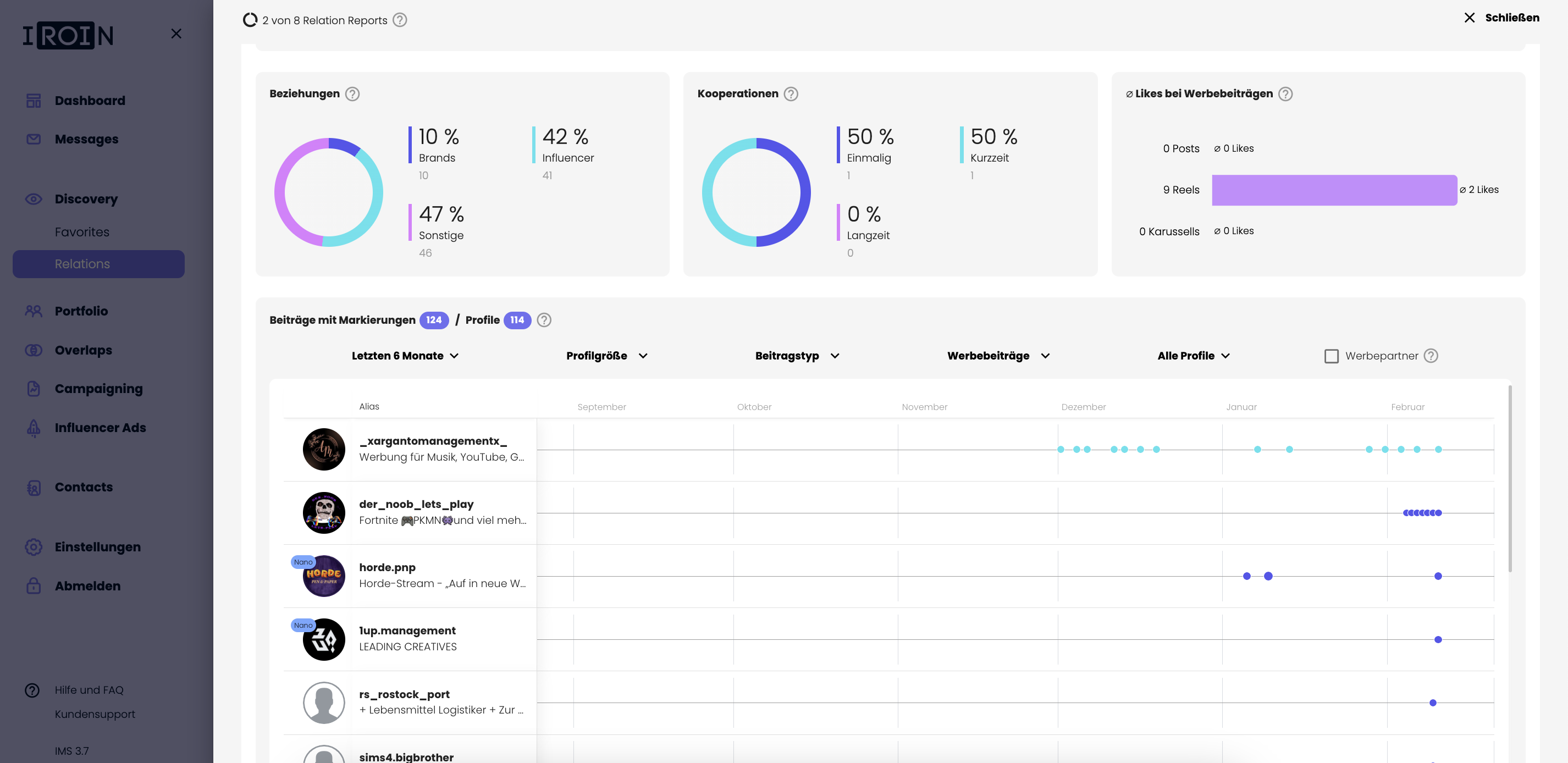Click the Einstellungen gear icon
The image size is (1568, 763).
34,546
